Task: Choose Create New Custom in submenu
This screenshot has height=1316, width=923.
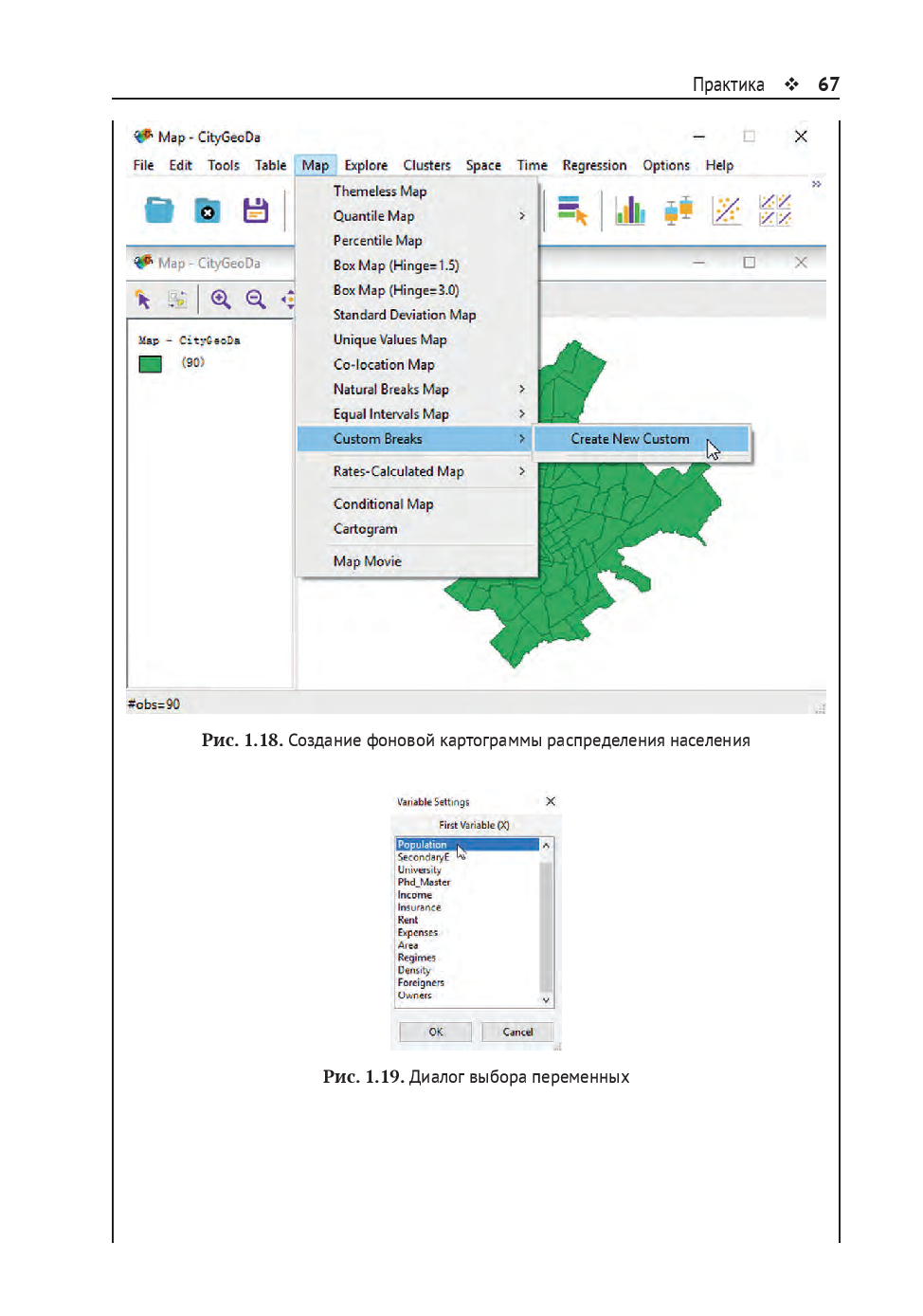Action: (x=630, y=439)
